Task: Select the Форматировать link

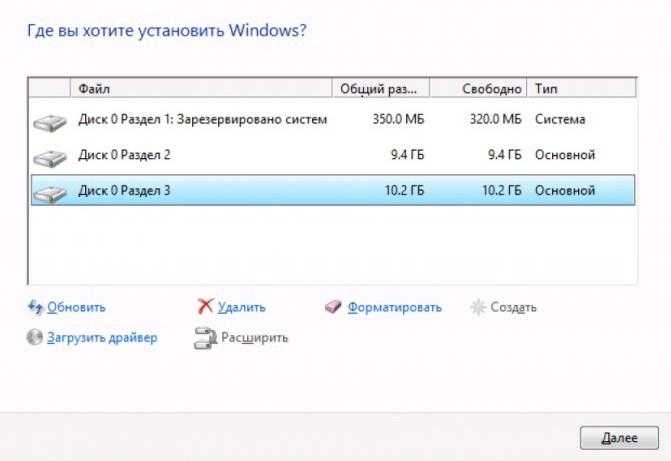Action: (x=395, y=307)
